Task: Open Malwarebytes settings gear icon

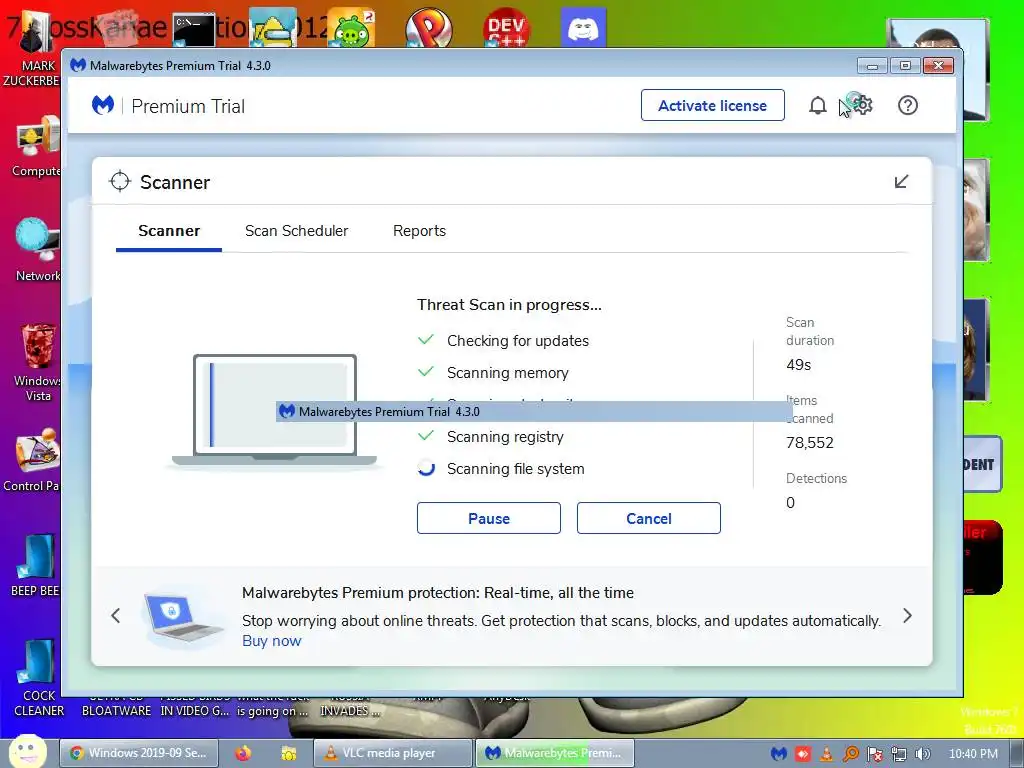Action: pyautogui.click(x=863, y=104)
